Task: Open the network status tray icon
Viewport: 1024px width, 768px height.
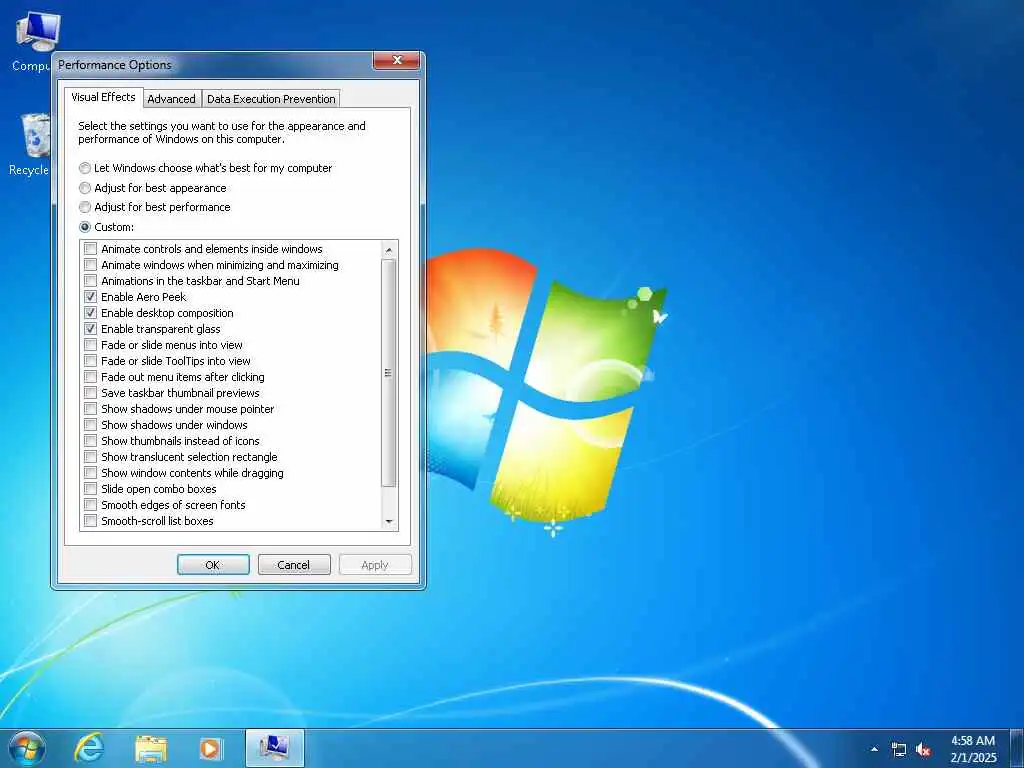Action: point(899,750)
